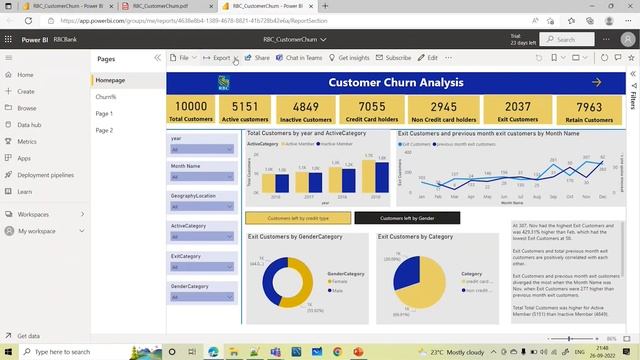Click the browser address bar
The height and width of the screenshot is (360, 640).
tap(286, 21)
